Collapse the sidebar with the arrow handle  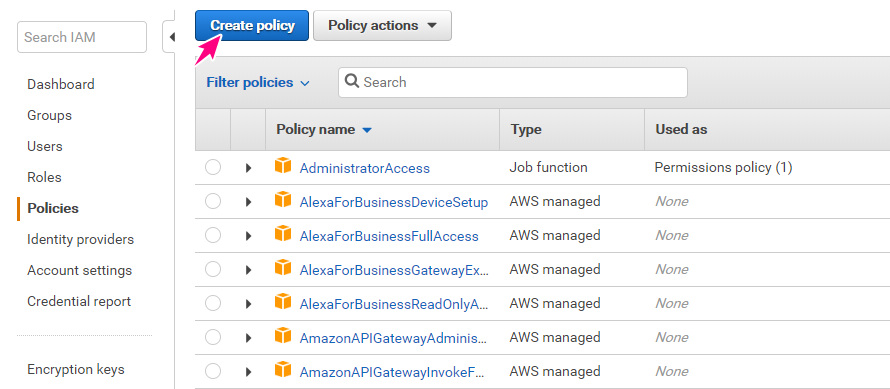(170, 37)
